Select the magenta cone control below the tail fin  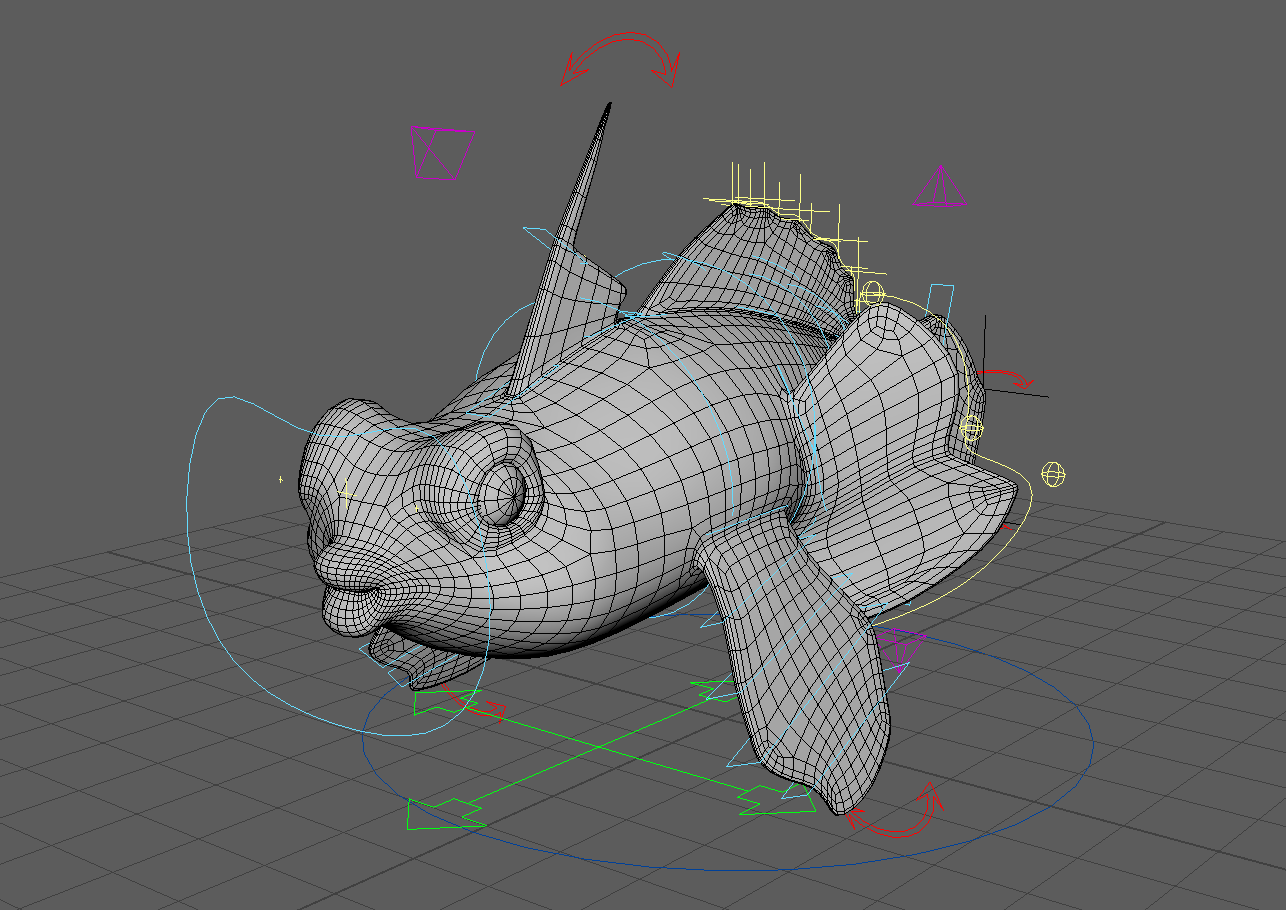click(901, 648)
